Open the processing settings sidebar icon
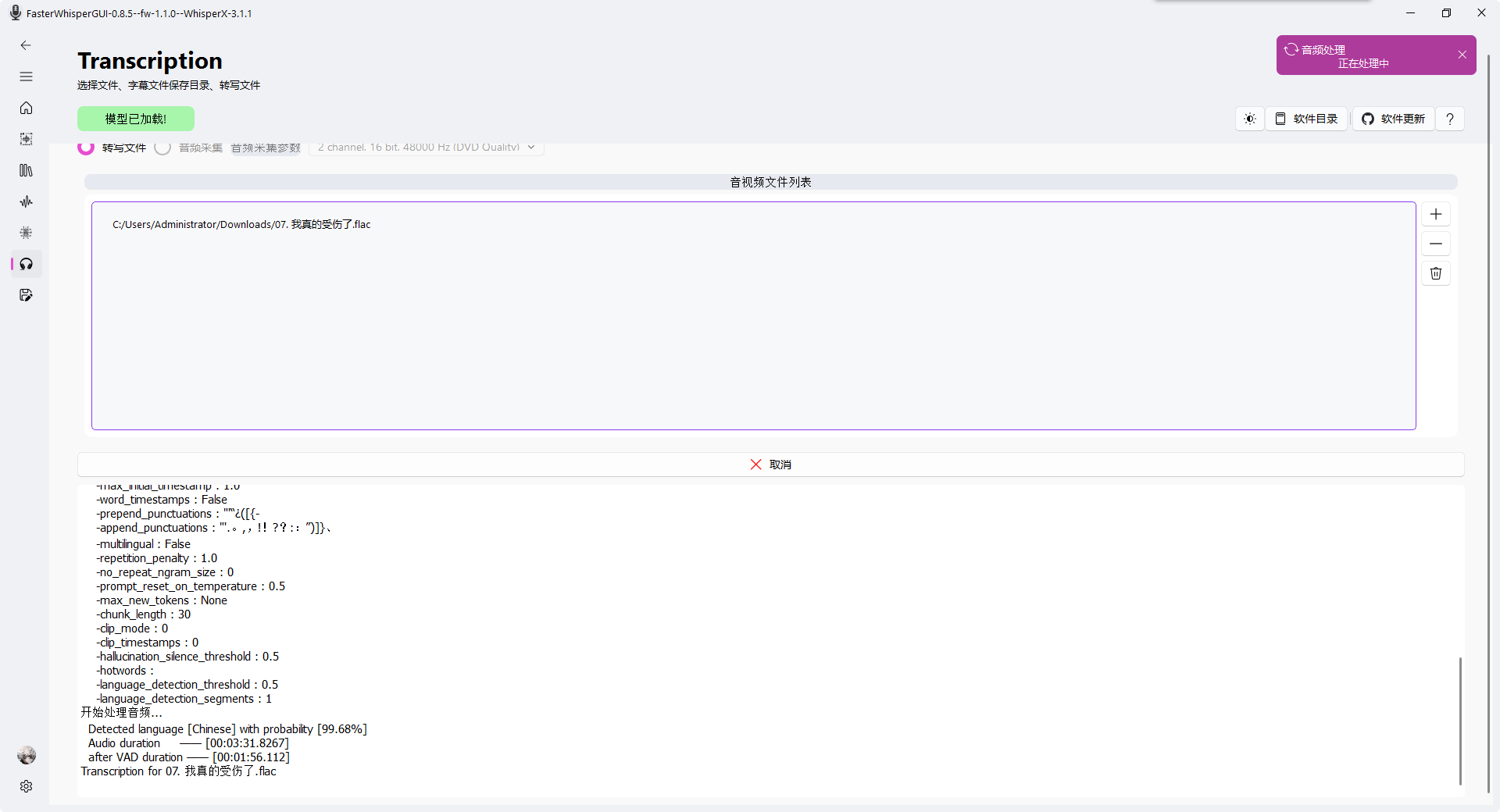 [x=26, y=233]
